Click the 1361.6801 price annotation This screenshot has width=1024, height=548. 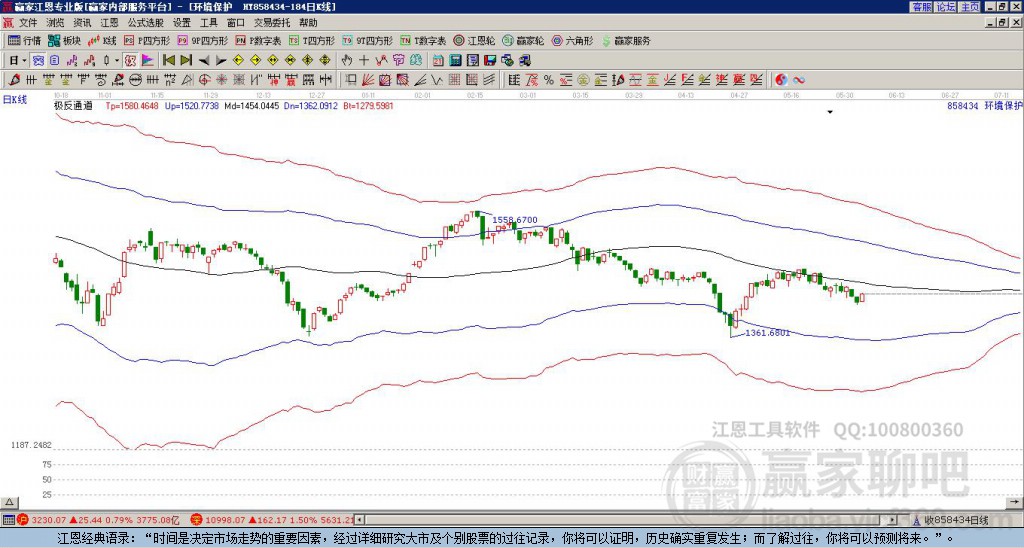[767, 332]
